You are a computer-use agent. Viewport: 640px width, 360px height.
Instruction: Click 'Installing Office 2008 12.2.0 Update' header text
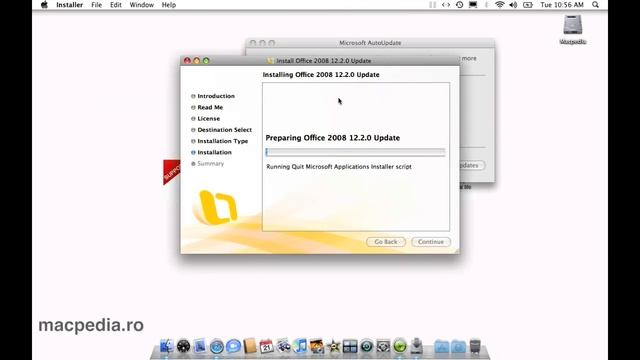point(321,75)
